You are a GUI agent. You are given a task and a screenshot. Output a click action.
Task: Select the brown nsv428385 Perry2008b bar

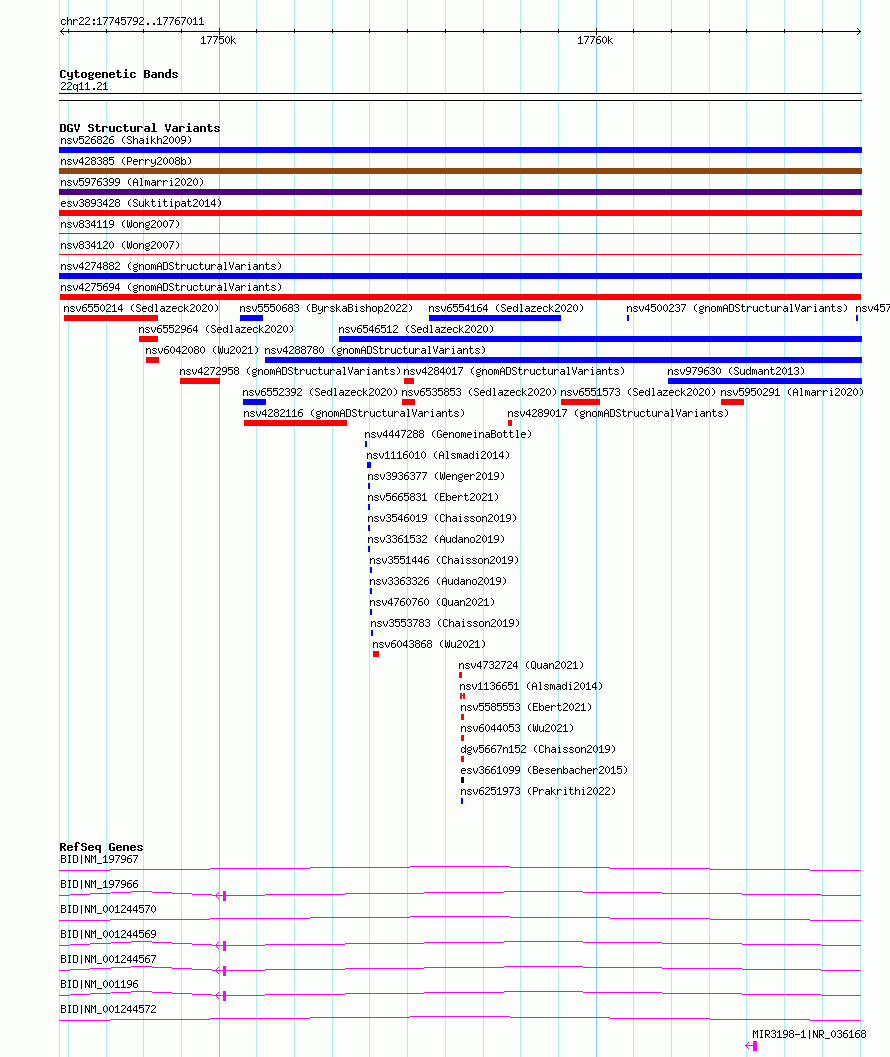click(461, 171)
